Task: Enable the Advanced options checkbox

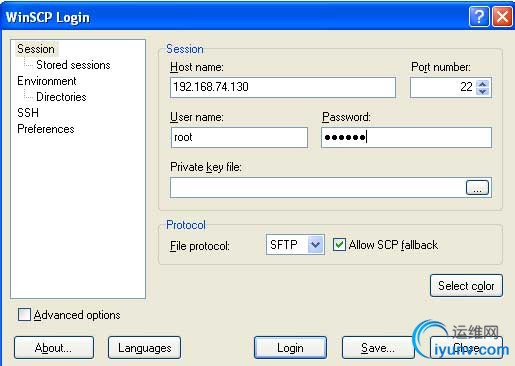Action: 24,315
